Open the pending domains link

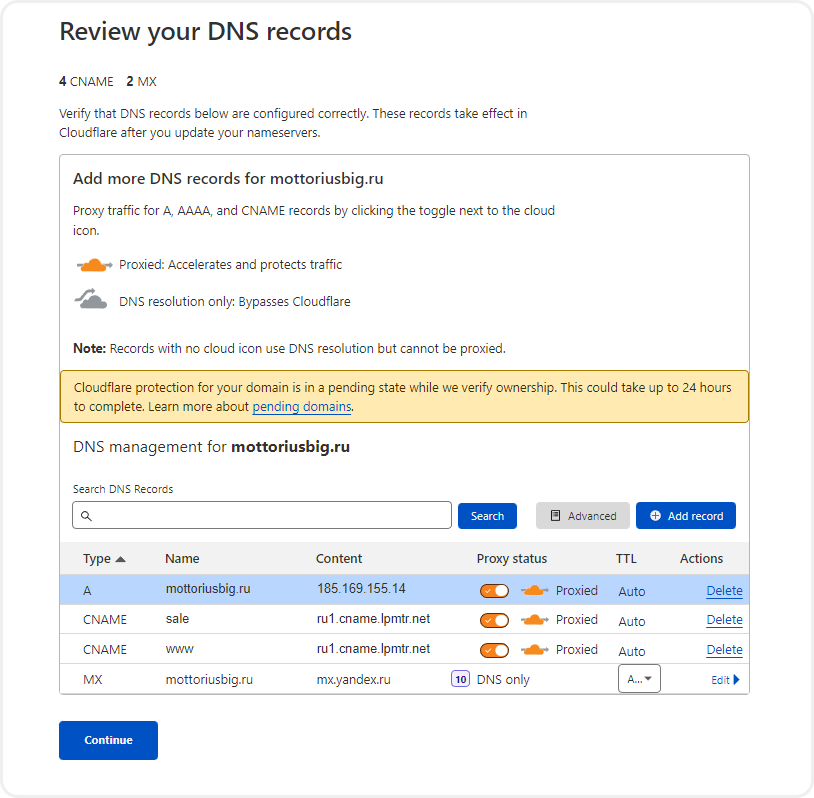pyautogui.click(x=302, y=407)
